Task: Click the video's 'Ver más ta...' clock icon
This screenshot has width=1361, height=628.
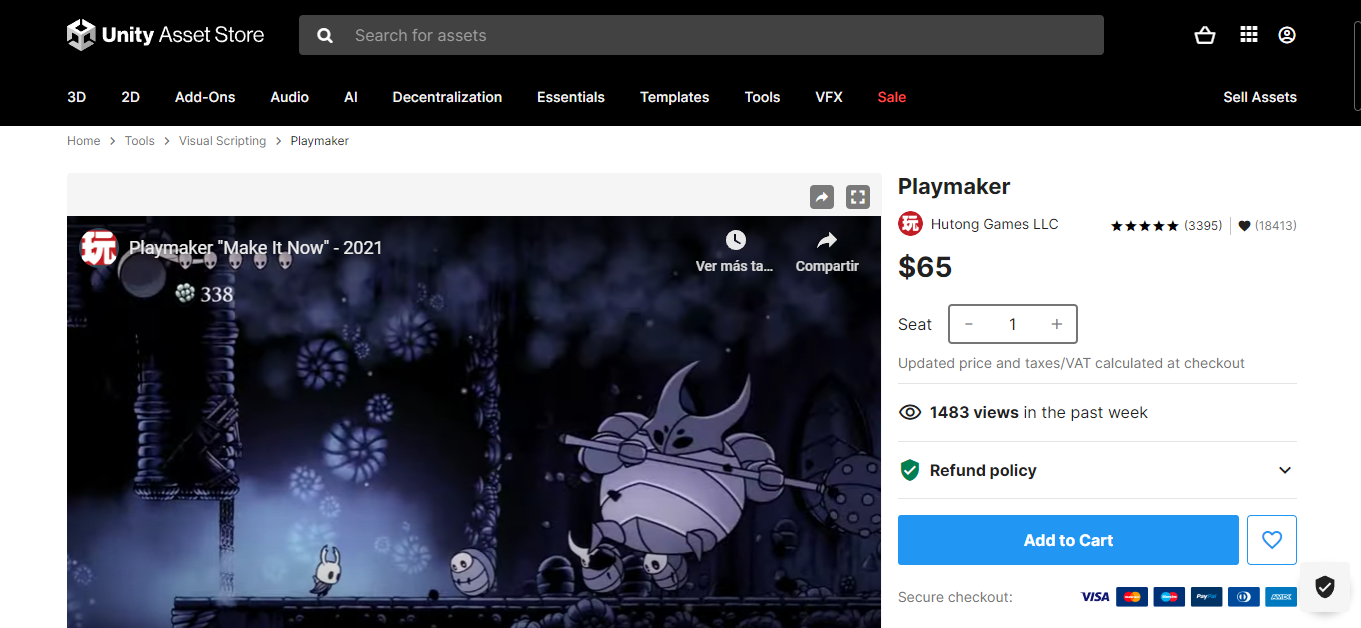Action: click(x=735, y=240)
